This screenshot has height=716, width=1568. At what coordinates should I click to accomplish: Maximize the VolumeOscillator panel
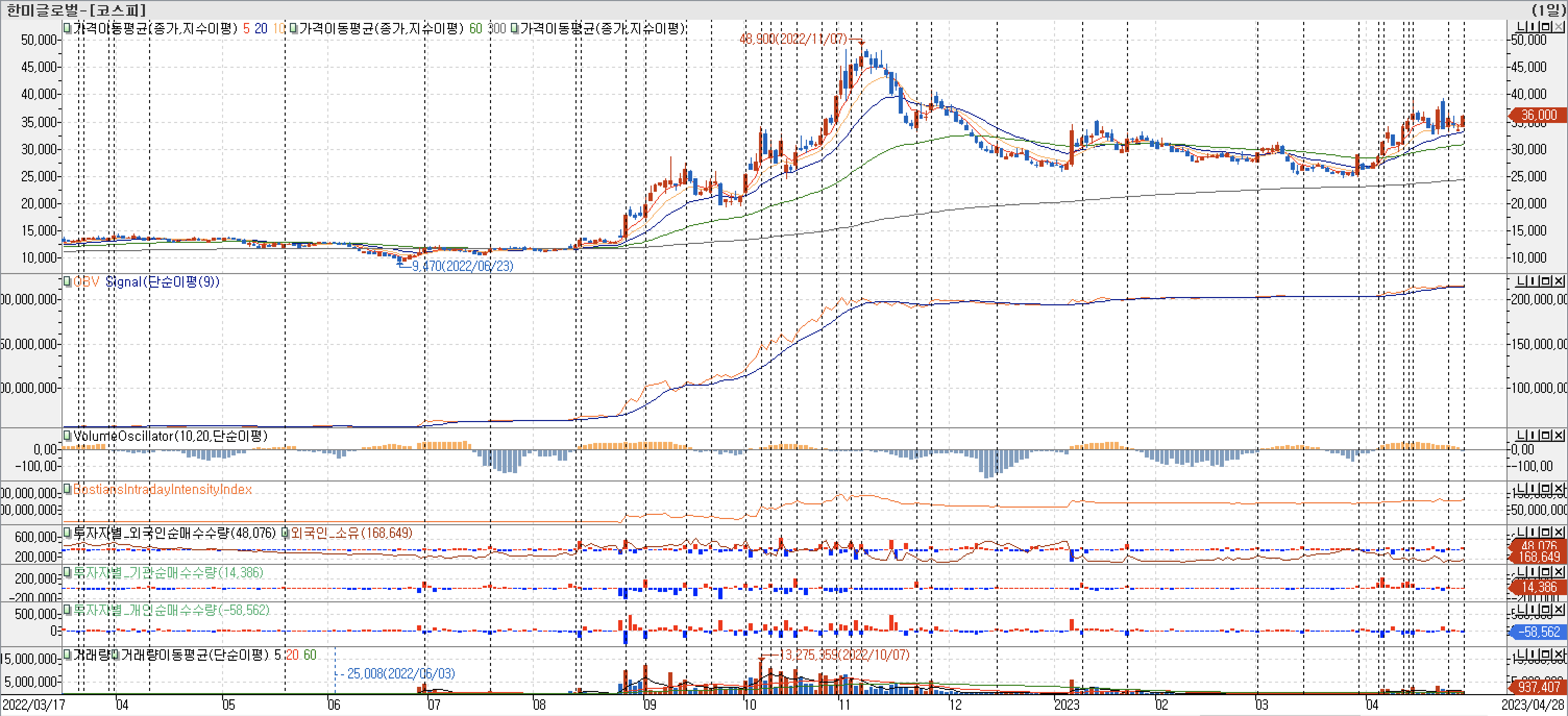[1547, 436]
